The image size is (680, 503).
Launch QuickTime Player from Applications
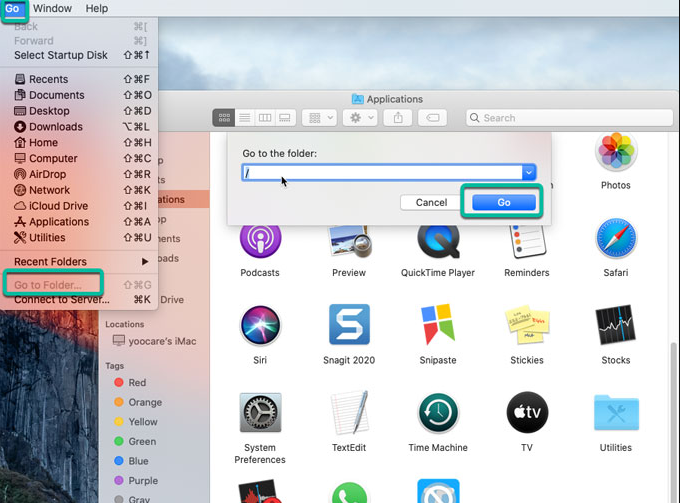point(437,240)
